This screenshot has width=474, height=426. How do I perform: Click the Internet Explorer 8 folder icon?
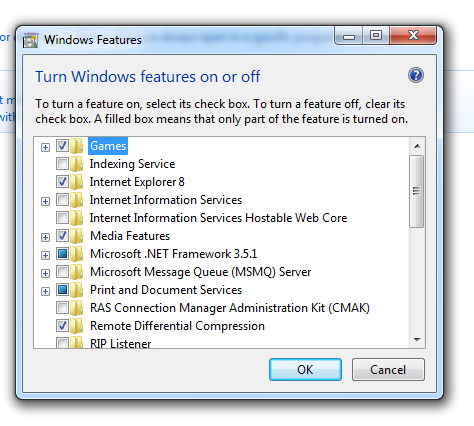tap(77, 182)
